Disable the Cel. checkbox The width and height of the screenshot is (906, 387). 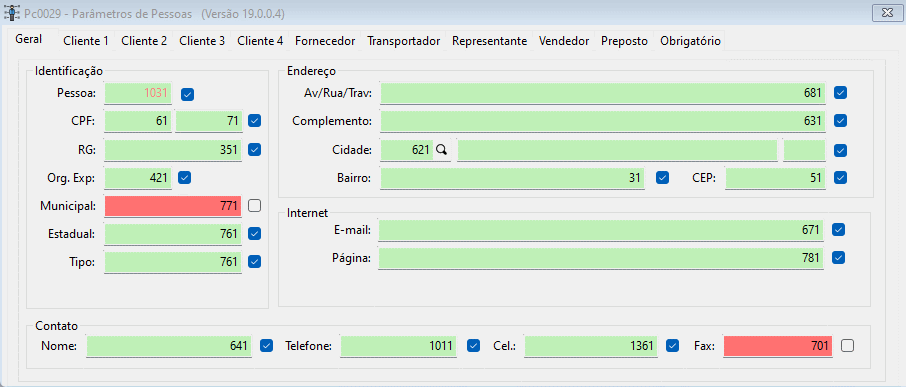point(672,345)
